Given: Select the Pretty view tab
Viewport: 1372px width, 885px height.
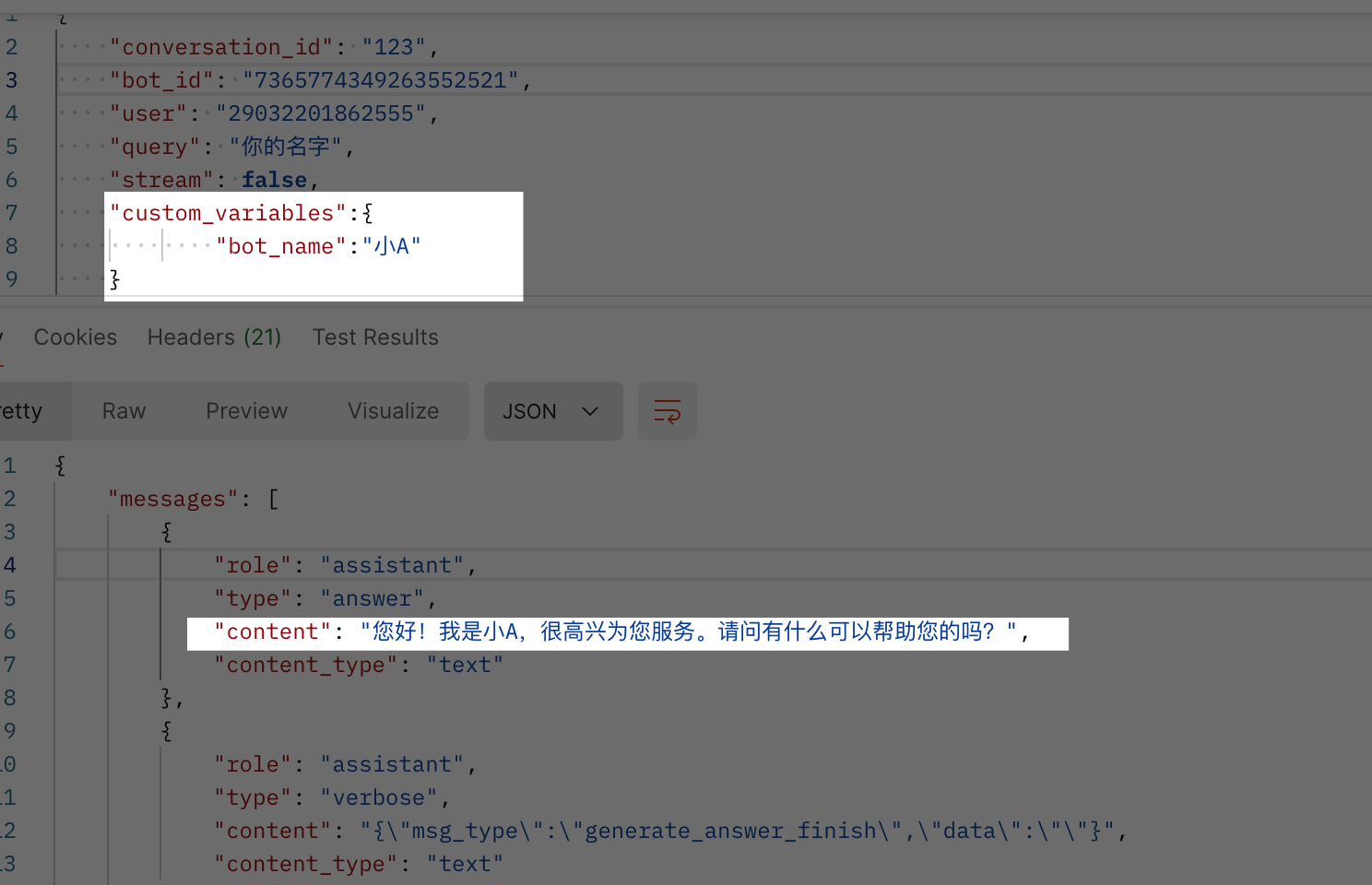Looking at the screenshot, I should 21,411.
